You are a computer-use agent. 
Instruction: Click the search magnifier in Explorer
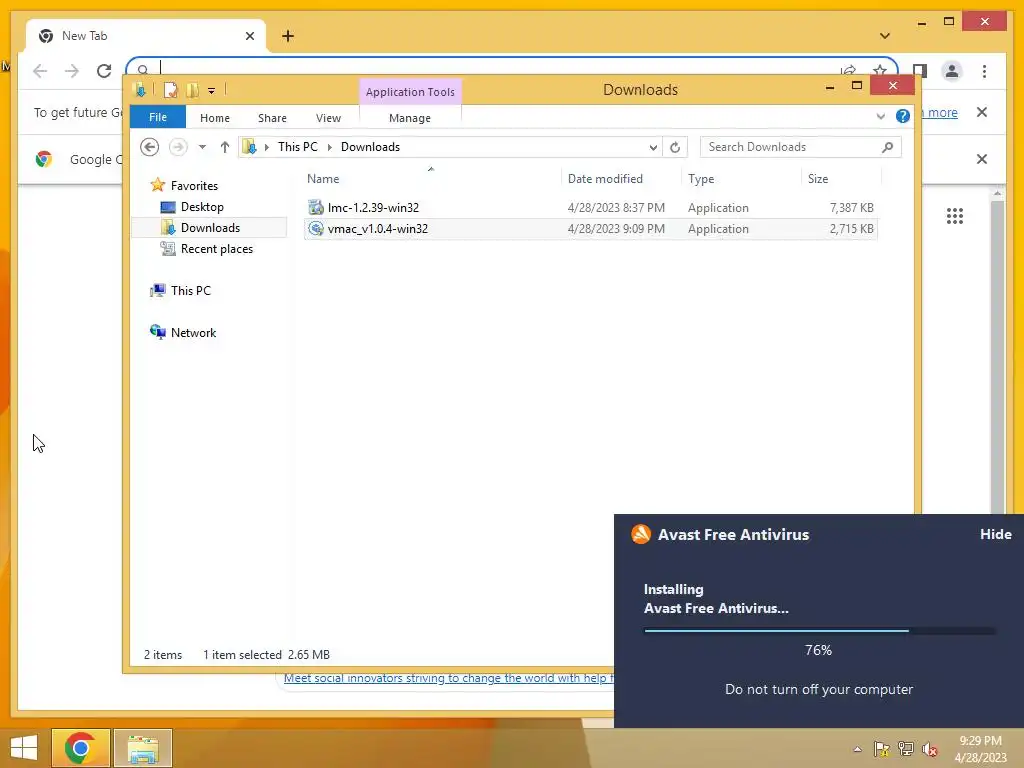pyautogui.click(x=888, y=147)
